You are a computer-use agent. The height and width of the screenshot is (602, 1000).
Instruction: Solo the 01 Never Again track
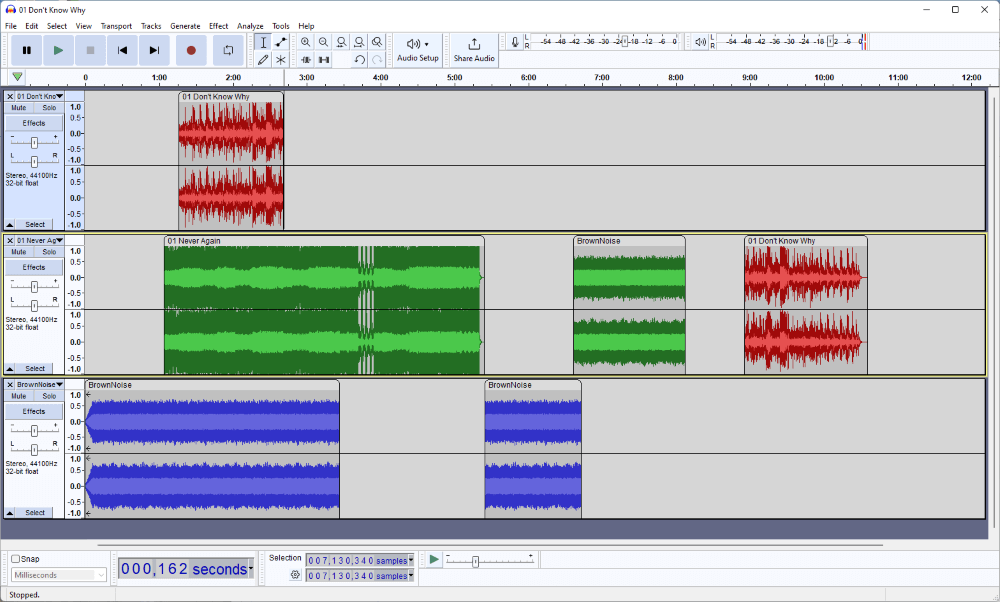[x=49, y=252]
